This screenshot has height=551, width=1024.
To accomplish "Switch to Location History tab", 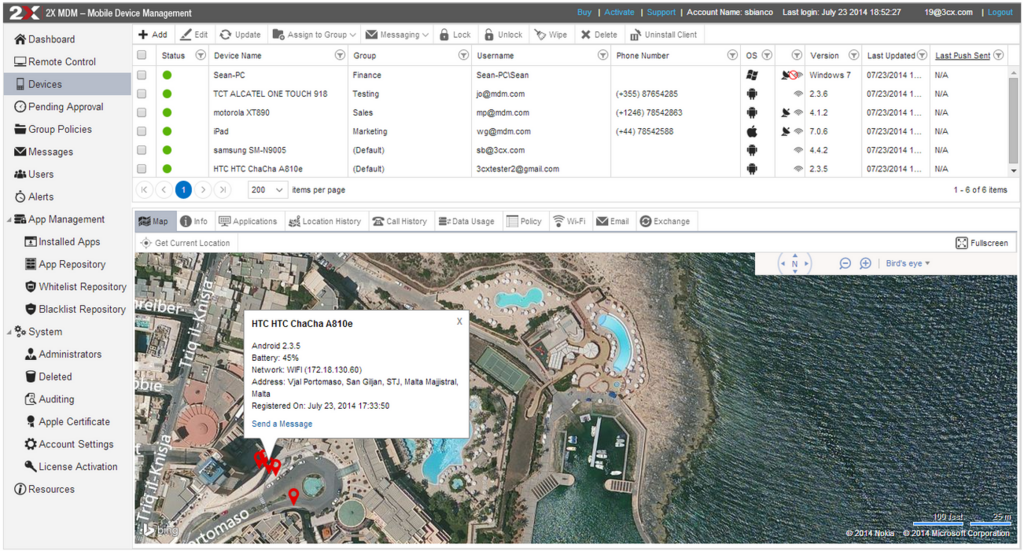I will 325,221.
